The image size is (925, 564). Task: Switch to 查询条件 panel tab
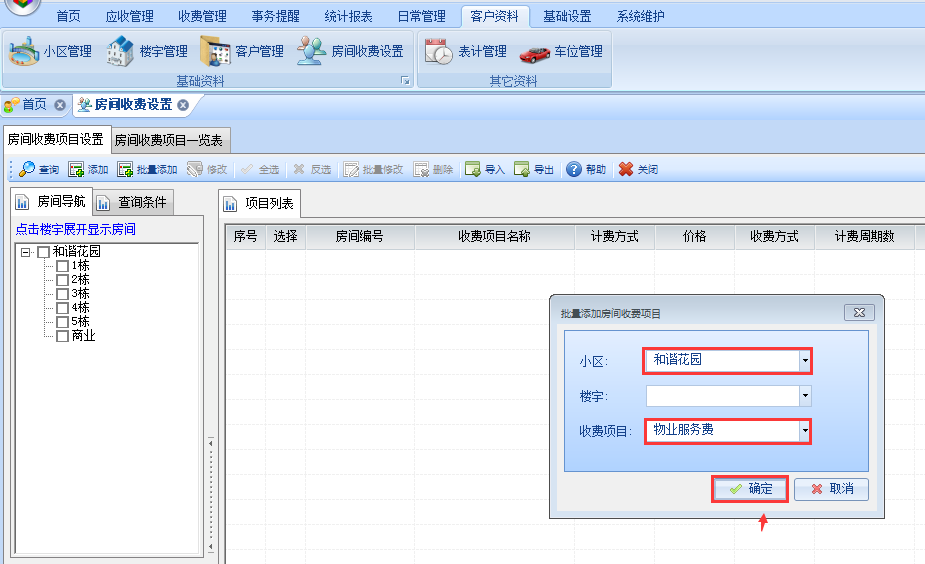[x=134, y=202]
